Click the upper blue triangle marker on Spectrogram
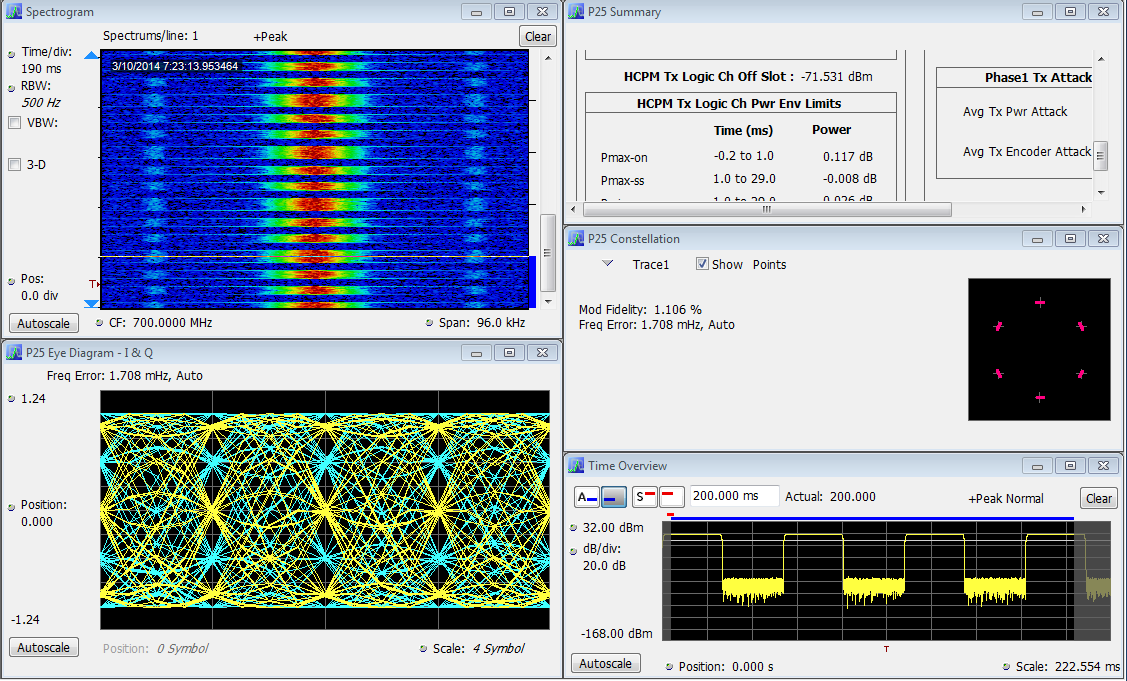The image size is (1127, 681). tap(92, 58)
